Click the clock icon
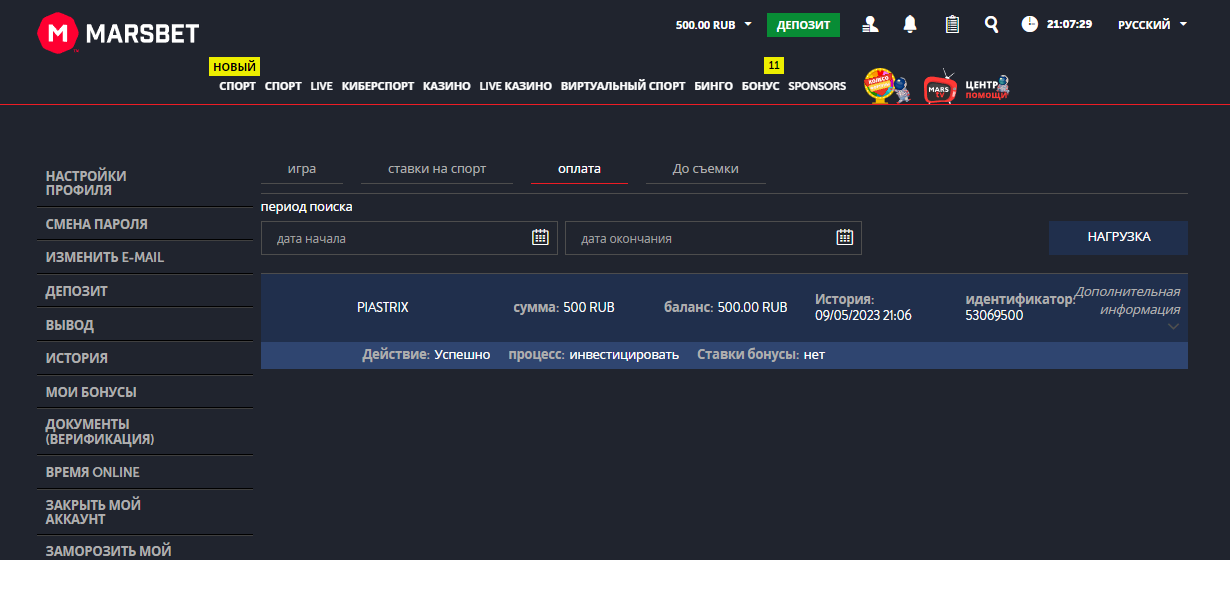 pos(1030,24)
